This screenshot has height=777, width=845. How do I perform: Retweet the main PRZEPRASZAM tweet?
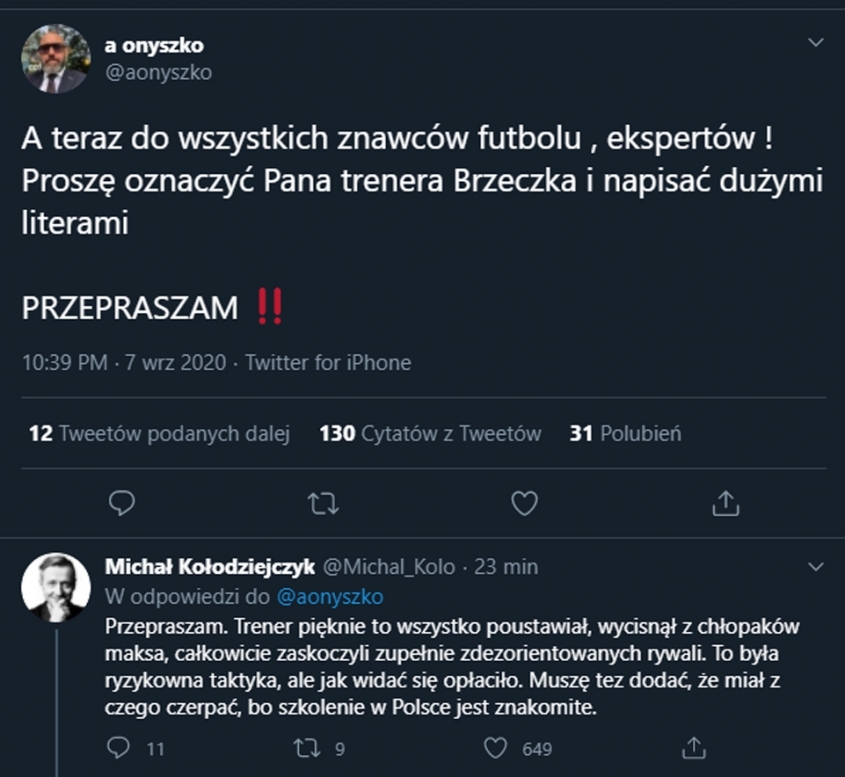323,503
